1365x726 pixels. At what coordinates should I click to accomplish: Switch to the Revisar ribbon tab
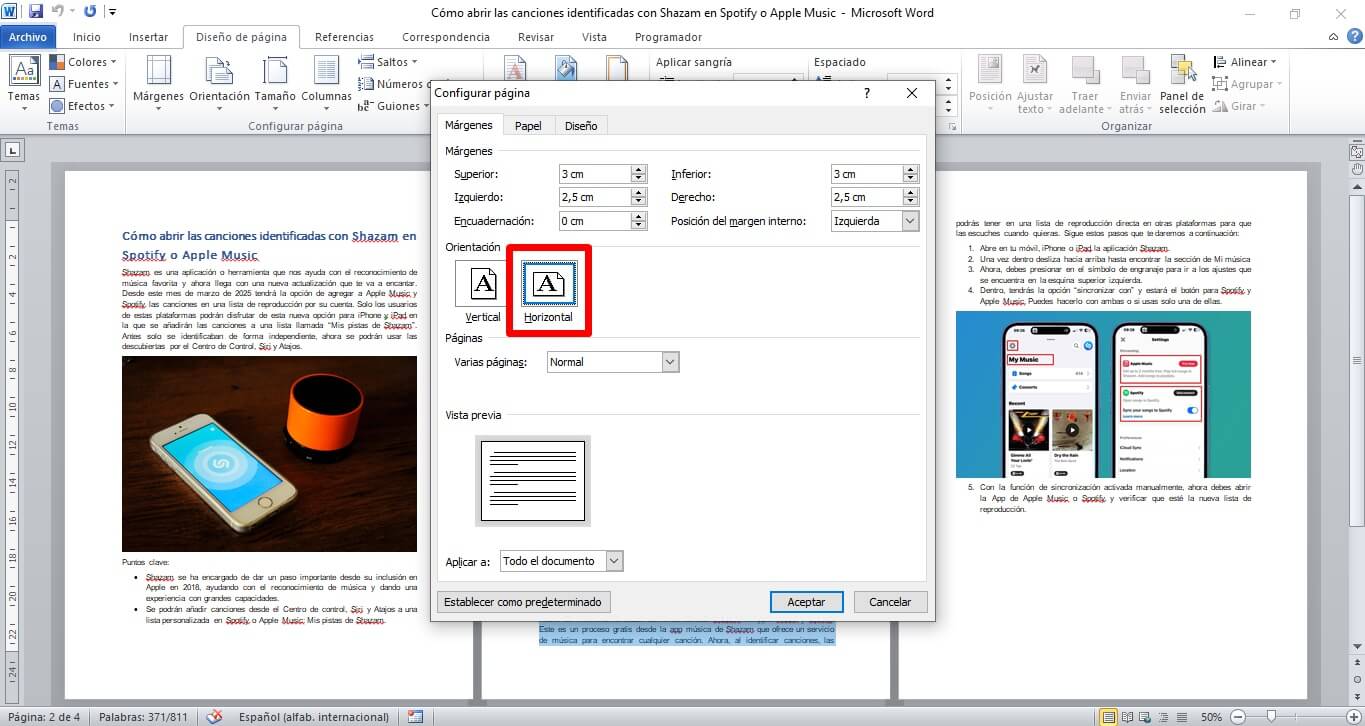[x=536, y=37]
